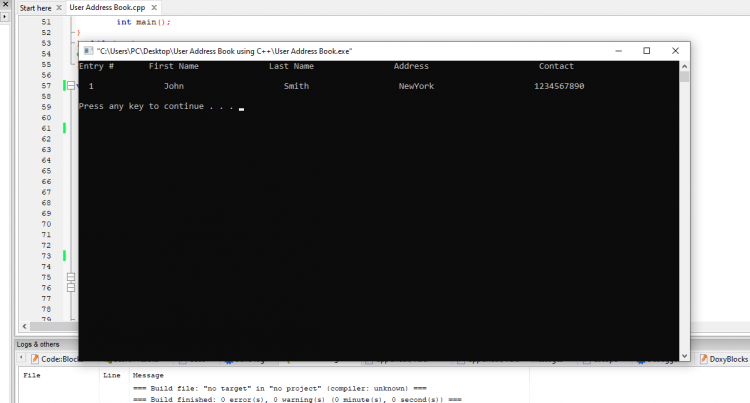The height and width of the screenshot is (403, 750).
Task: Click the NewYork address in console output
Action: pyautogui.click(x=416, y=86)
